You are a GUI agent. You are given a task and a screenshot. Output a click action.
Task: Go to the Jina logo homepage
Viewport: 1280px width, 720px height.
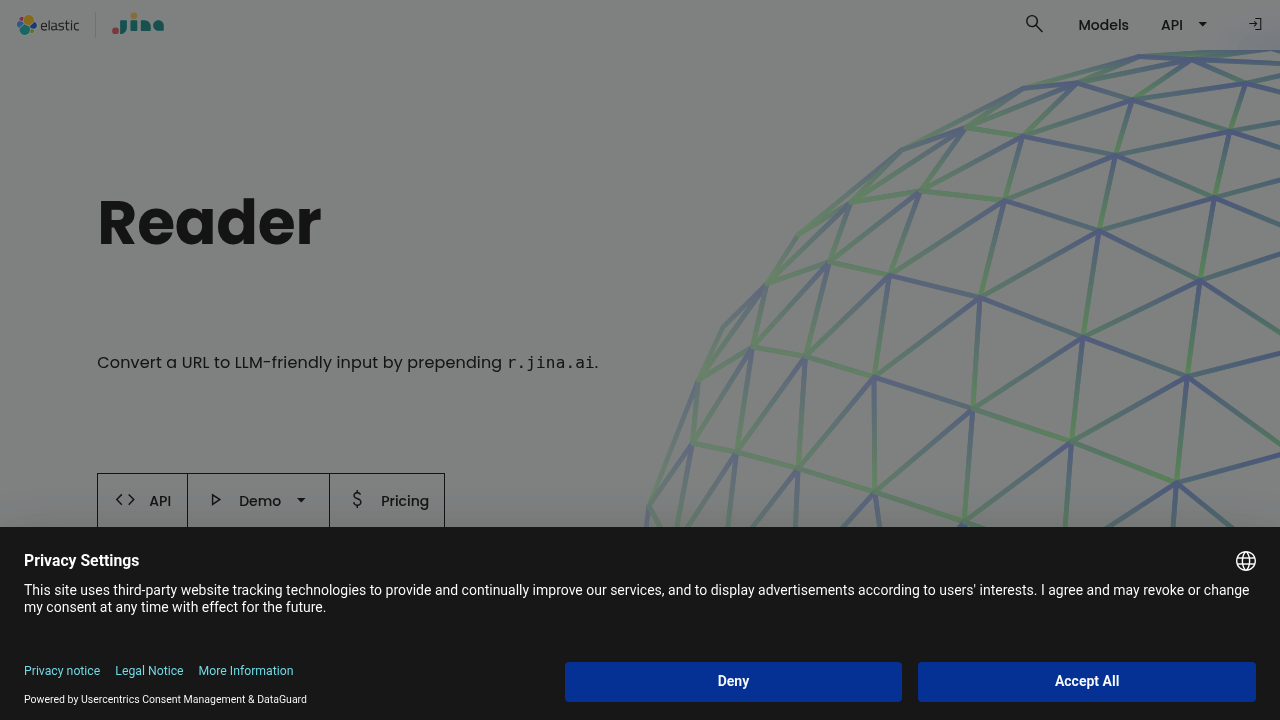(x=138, y=24)
